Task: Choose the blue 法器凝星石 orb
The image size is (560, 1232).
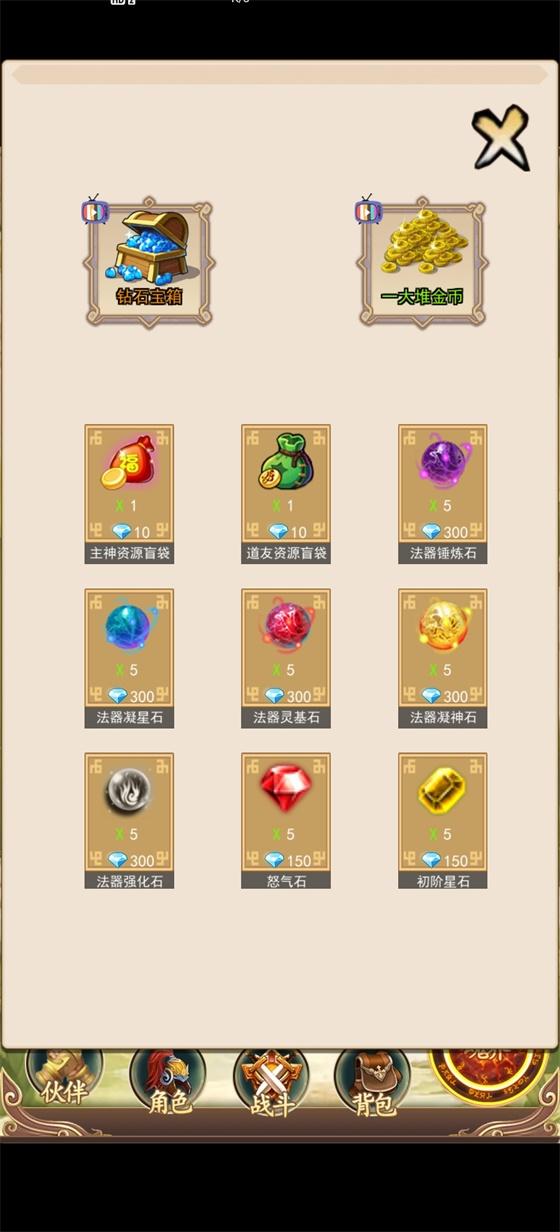Action: pyautogui.click(x=129, y=658)
